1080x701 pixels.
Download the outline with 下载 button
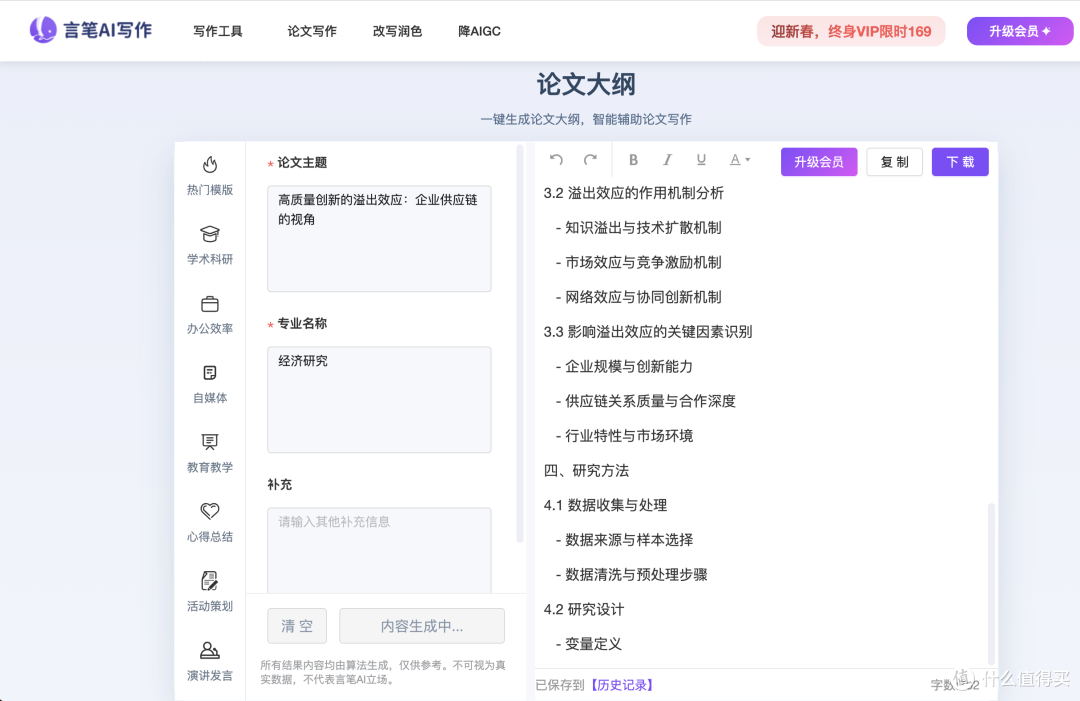pyautogui.click(x=960, y=162)
